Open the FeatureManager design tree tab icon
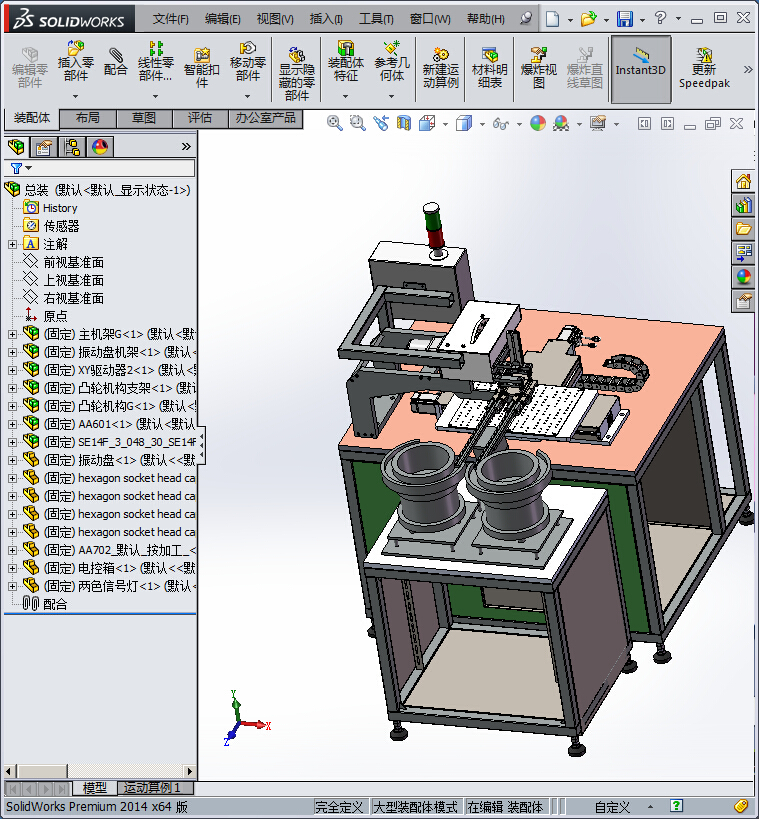 point(16,147)
